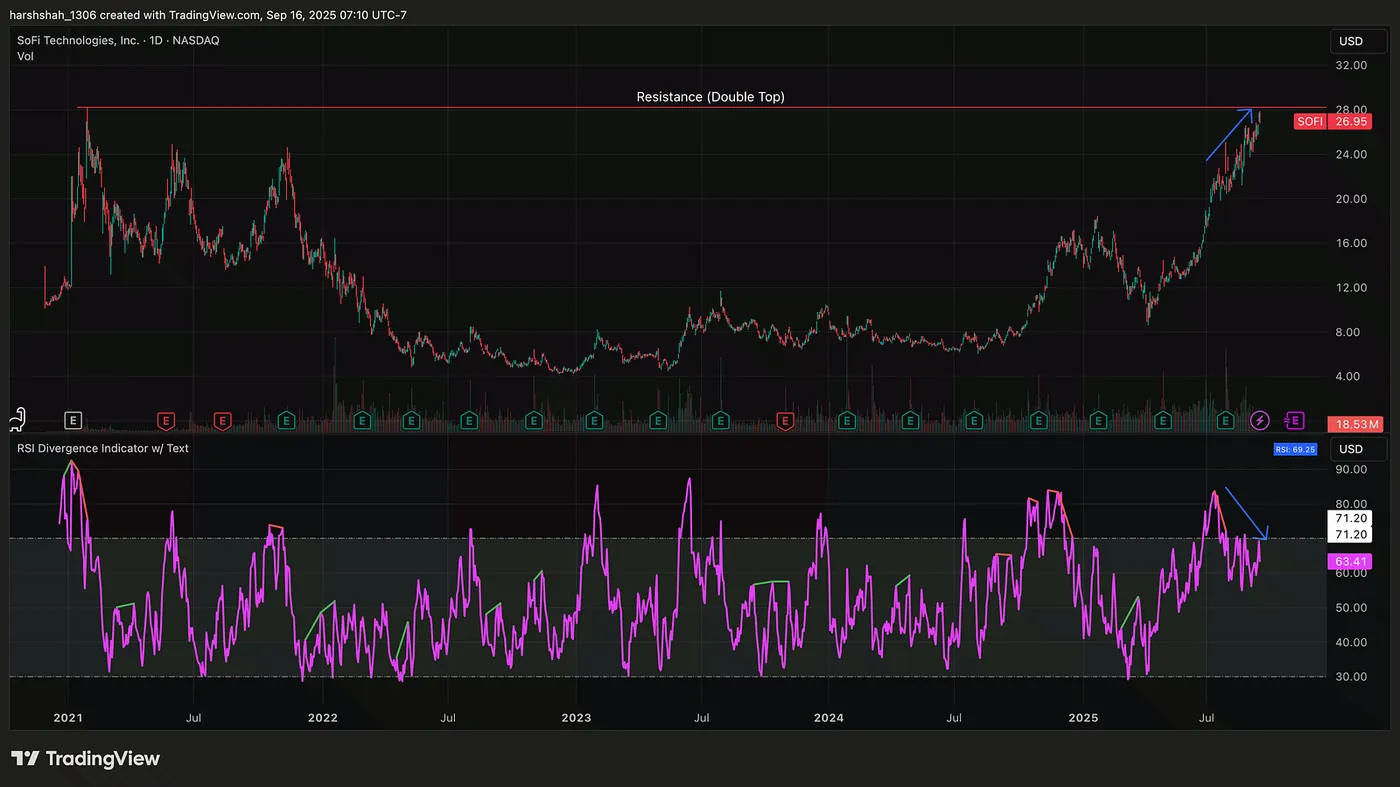Click the 2021 label on the time axis
The image size is (1400, 787).
[x=68, y=718]
